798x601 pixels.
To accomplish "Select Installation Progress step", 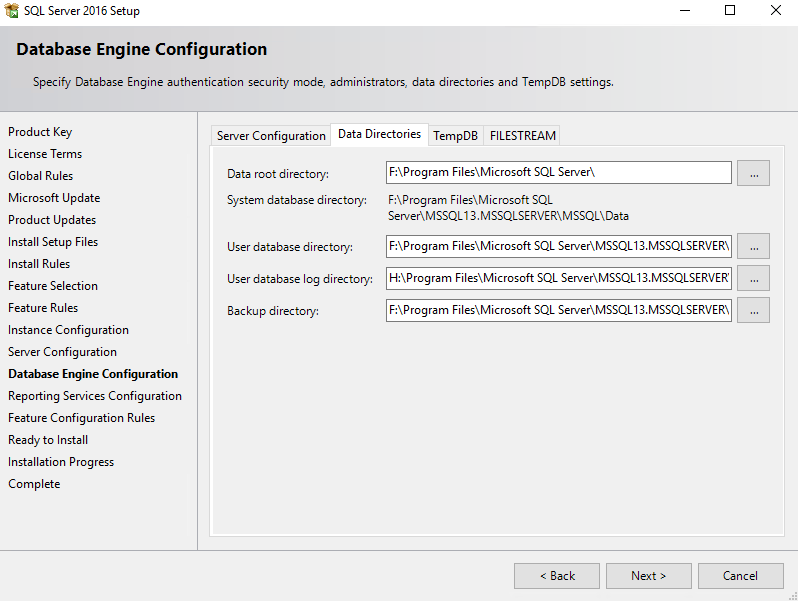I will click(x=61, y=462).
